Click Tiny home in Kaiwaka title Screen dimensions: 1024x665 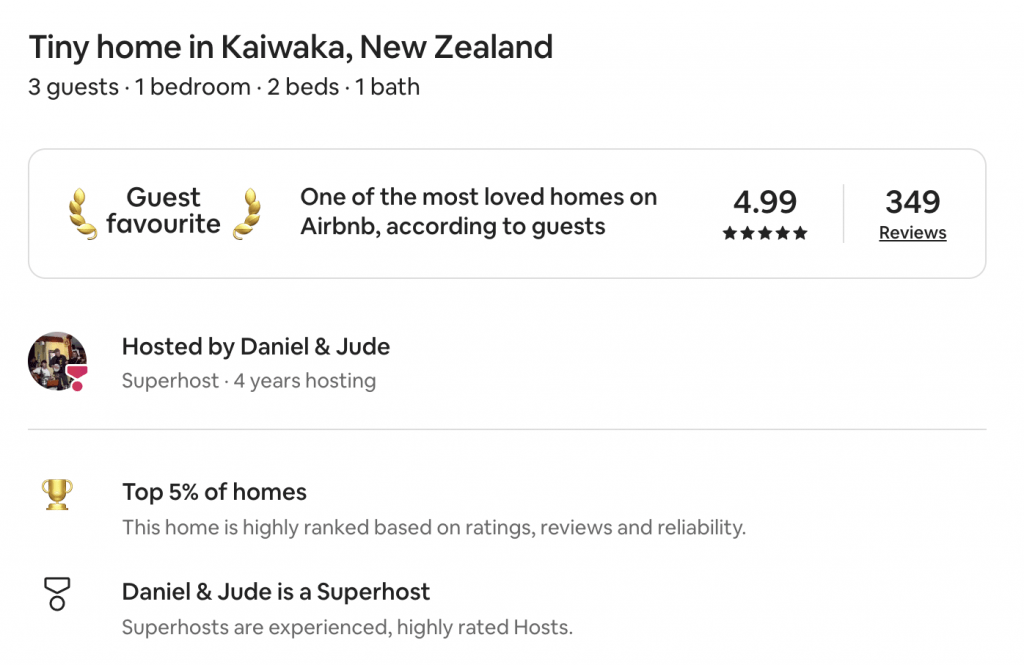click(291, 47)
